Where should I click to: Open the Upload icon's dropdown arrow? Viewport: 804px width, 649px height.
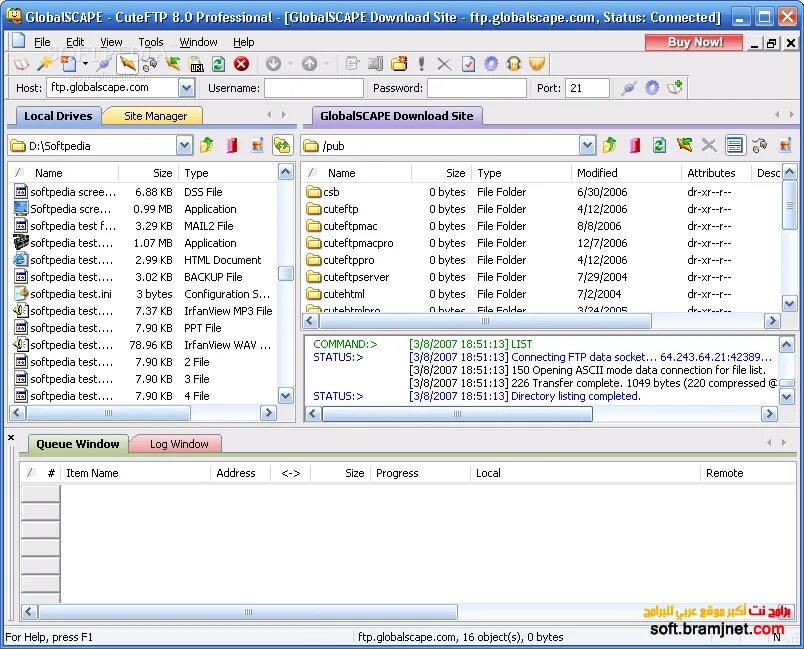(326, 64)
